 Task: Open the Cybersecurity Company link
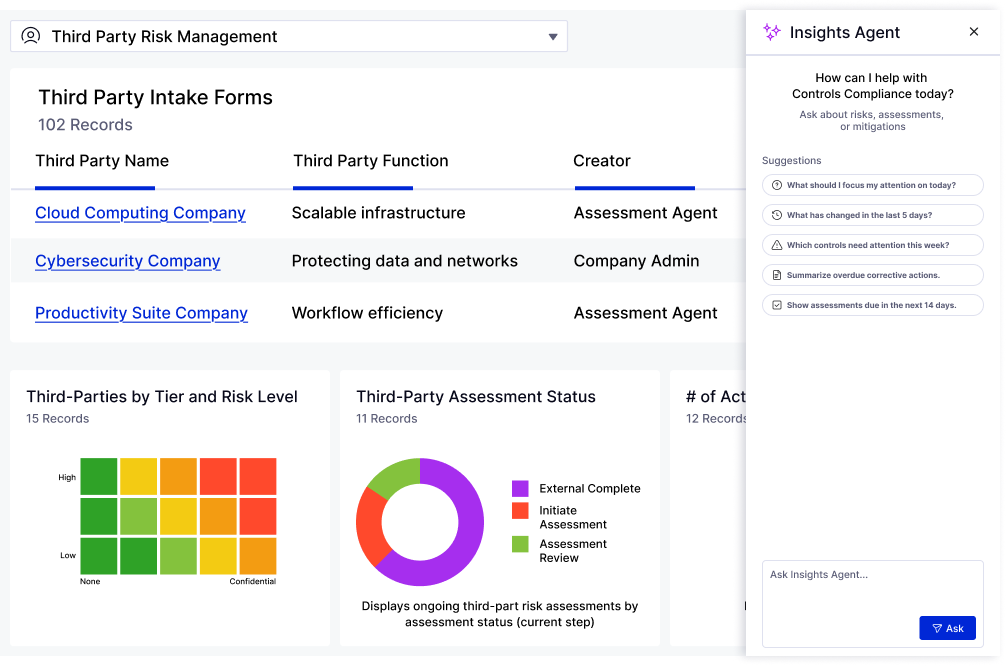128,261
